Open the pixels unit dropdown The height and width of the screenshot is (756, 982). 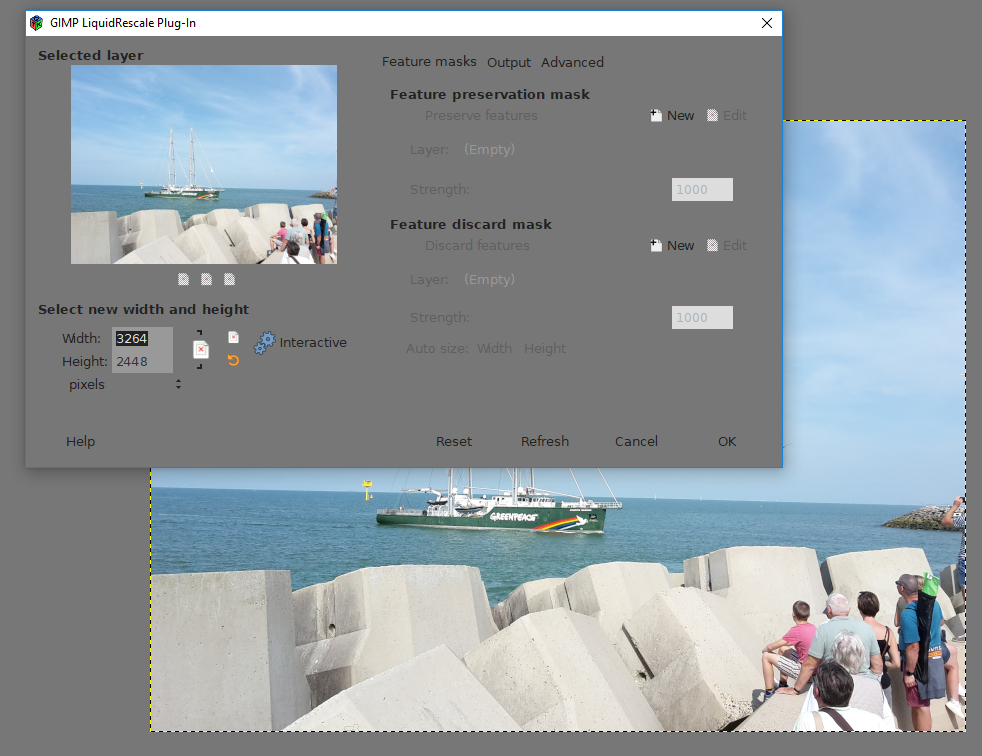coord(124,384)
